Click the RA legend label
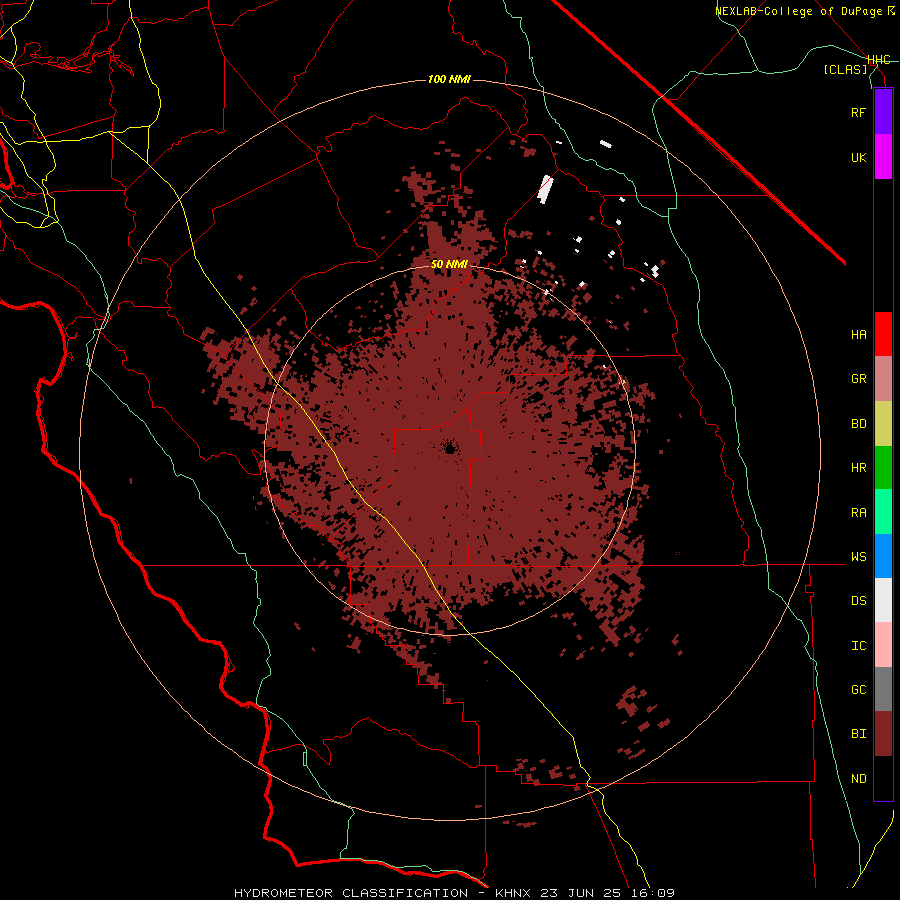Screen dimensions: 900x900 [x=858, y=512]
